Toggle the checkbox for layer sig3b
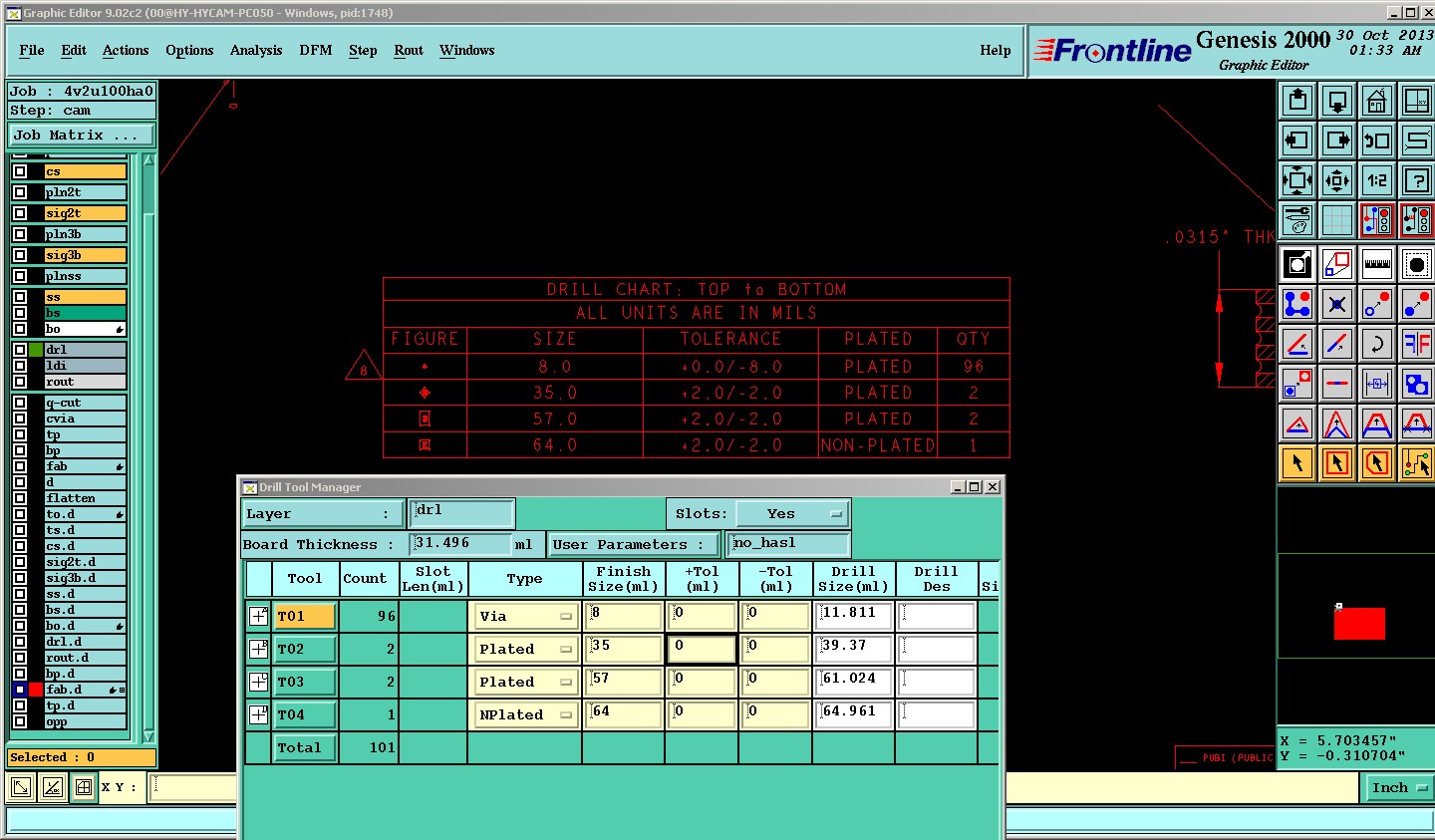The height and width of the screenshot is (840, 1435). point(19,255)
